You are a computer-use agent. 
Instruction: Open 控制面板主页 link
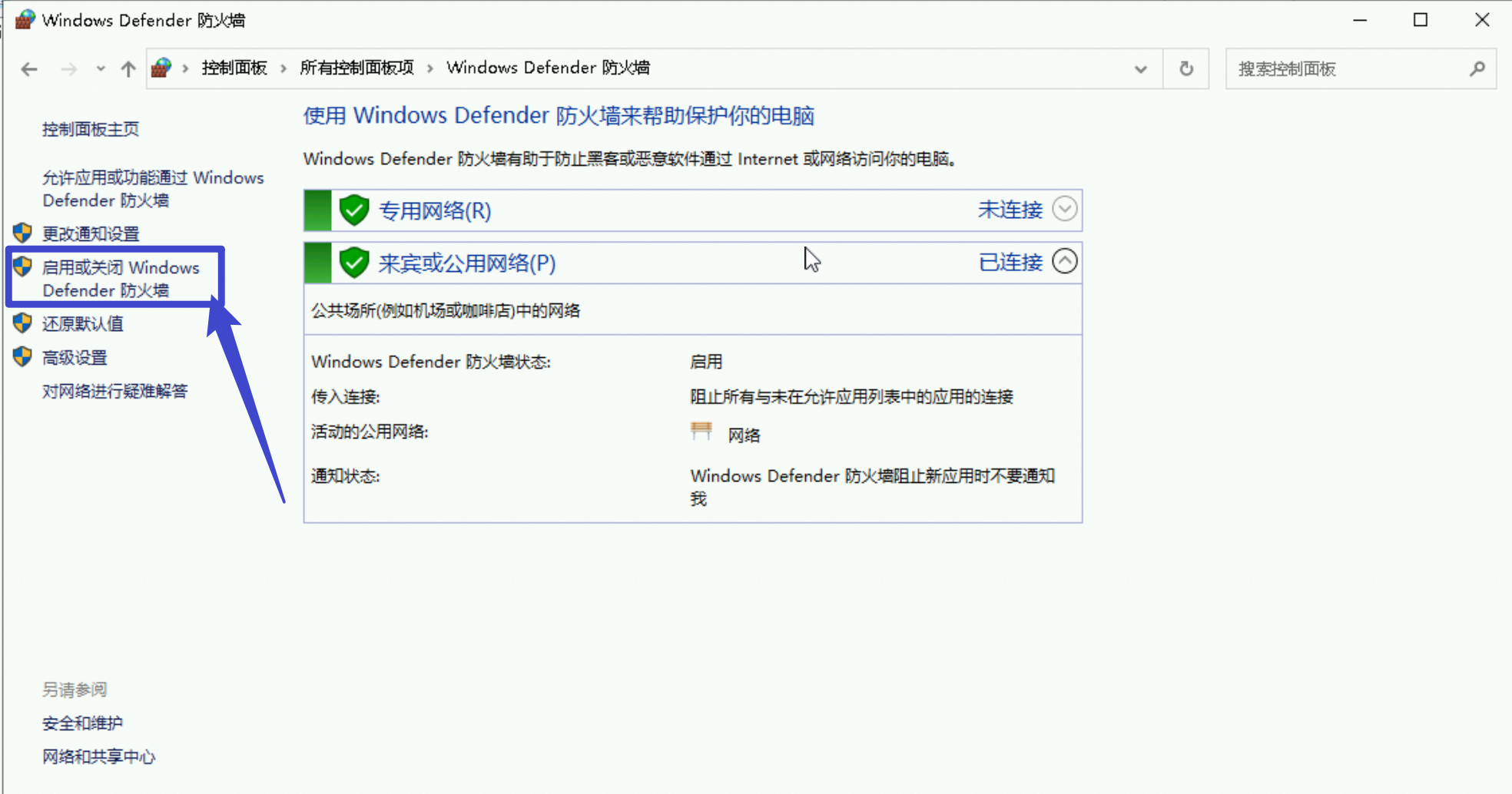pos(91,129)
